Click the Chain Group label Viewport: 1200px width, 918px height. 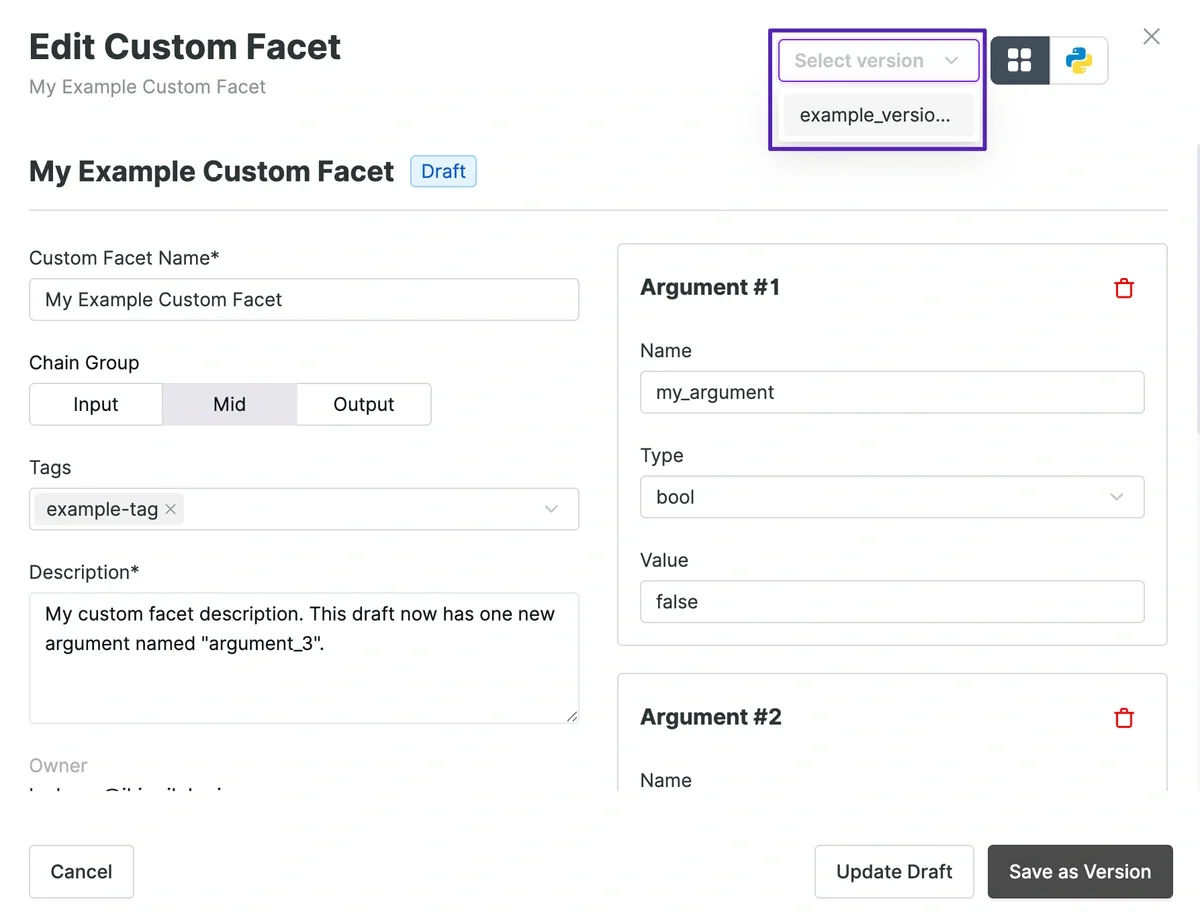pos(84,363)
